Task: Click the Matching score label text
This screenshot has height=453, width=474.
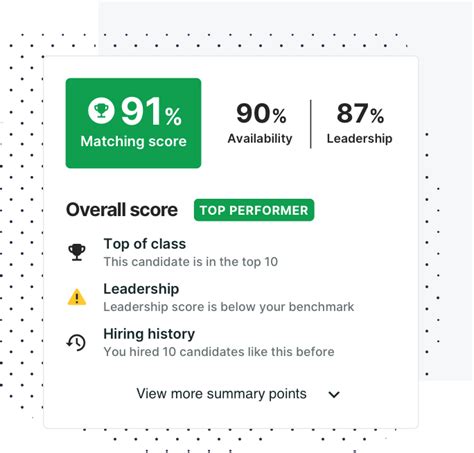Action: (x=133, y=141)
